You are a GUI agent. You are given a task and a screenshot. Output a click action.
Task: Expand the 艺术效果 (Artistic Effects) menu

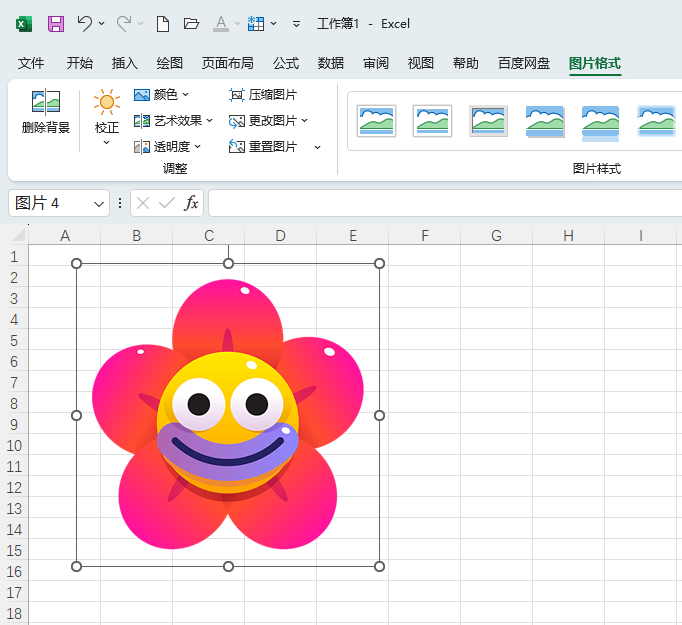(x=172, y=121)
